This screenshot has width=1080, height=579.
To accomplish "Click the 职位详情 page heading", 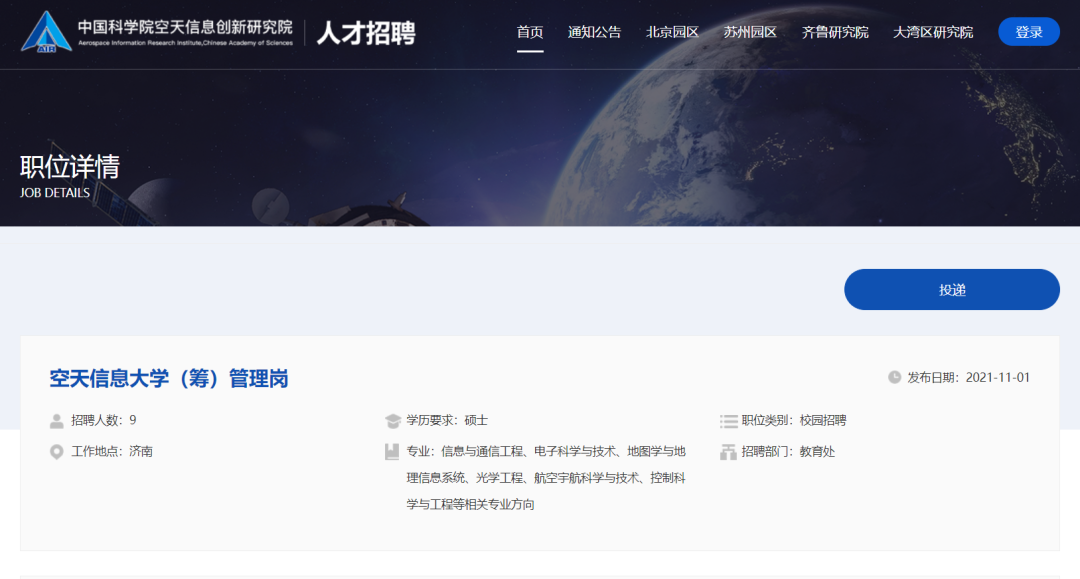I will 70,167.
